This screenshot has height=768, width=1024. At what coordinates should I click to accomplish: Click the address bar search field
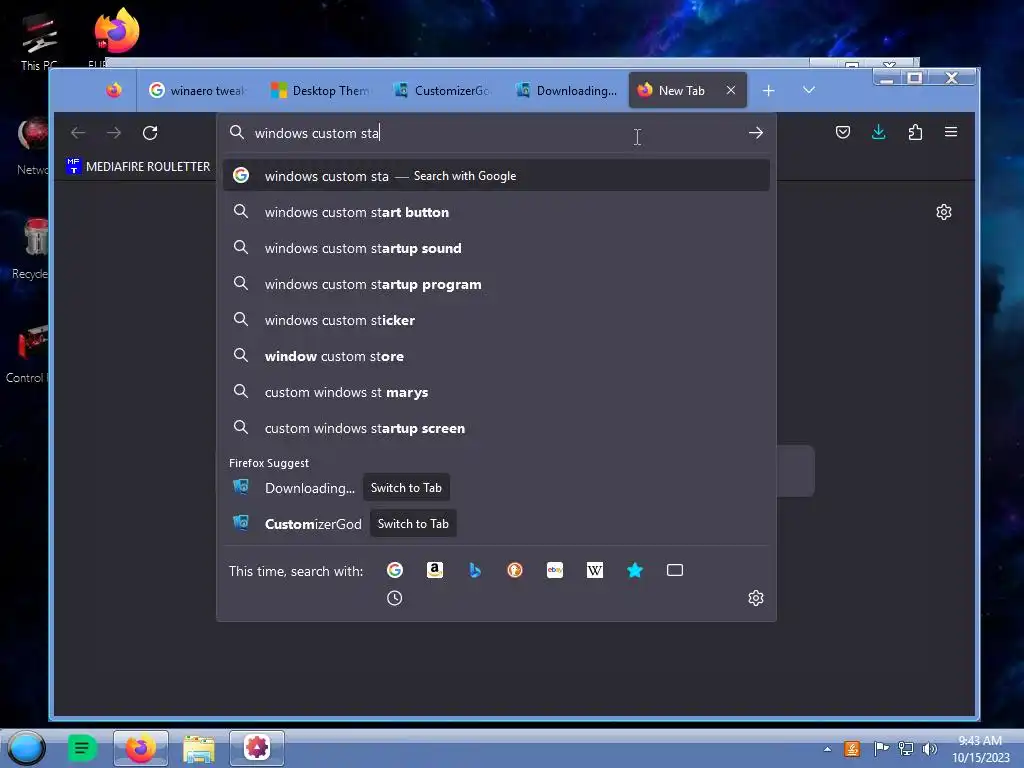[x=496, y=133]
